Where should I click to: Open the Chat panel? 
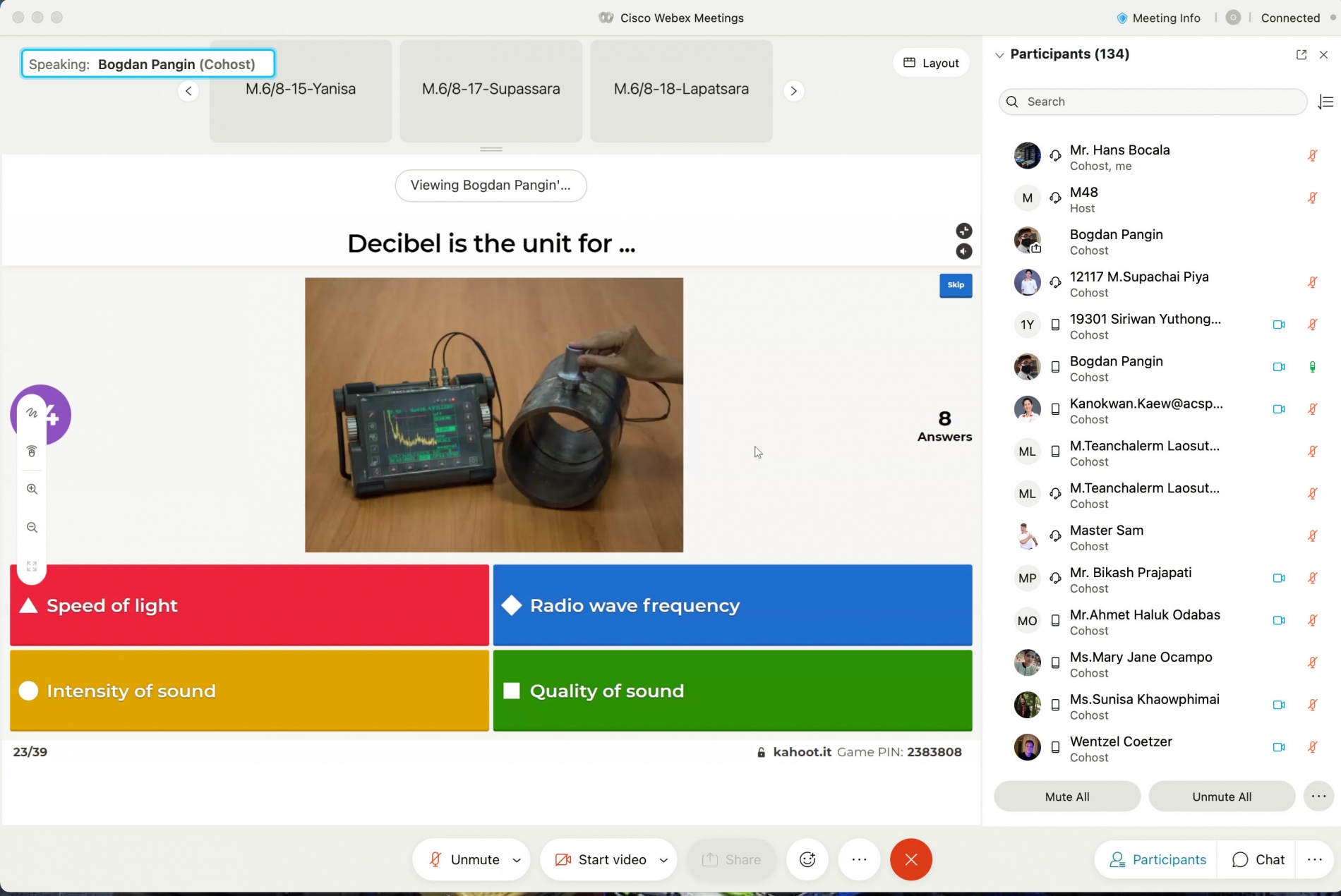1258,859
